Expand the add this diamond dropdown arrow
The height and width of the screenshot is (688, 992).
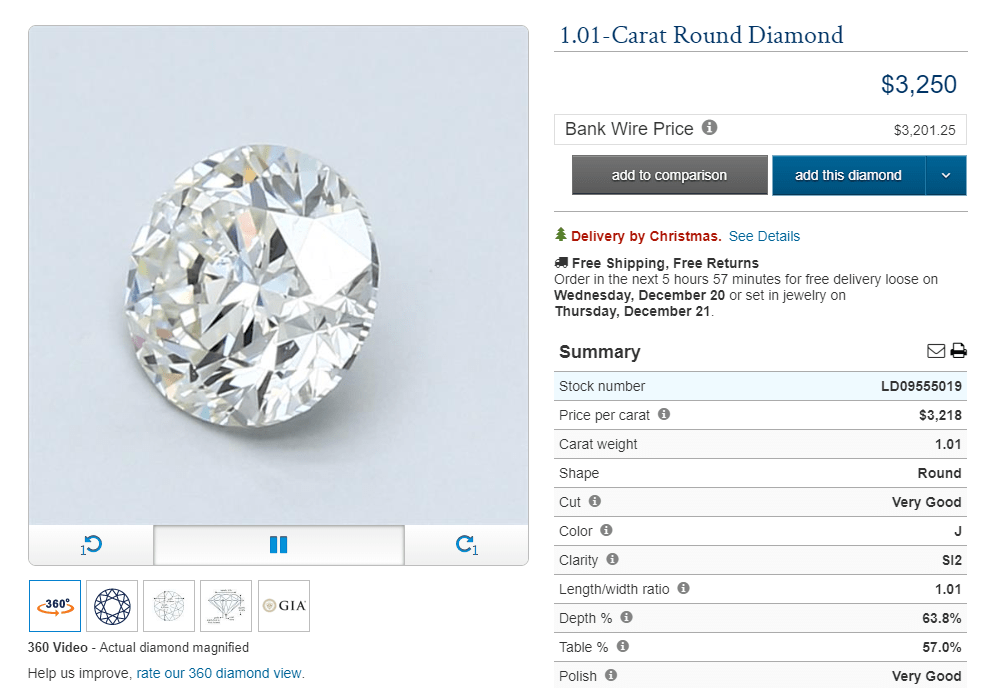click(x=946, y=174)
